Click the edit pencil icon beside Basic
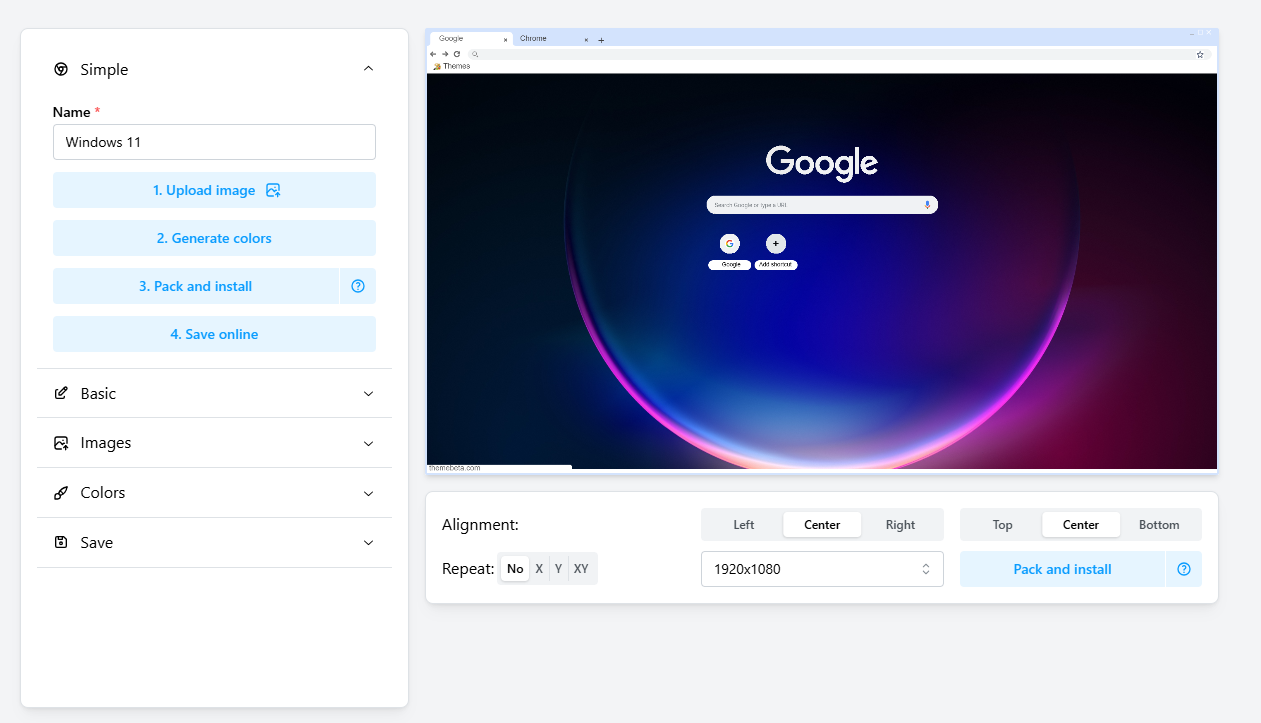Image resolution: width=1261 pixels, height=723 pixels. [x=61, y=393]
